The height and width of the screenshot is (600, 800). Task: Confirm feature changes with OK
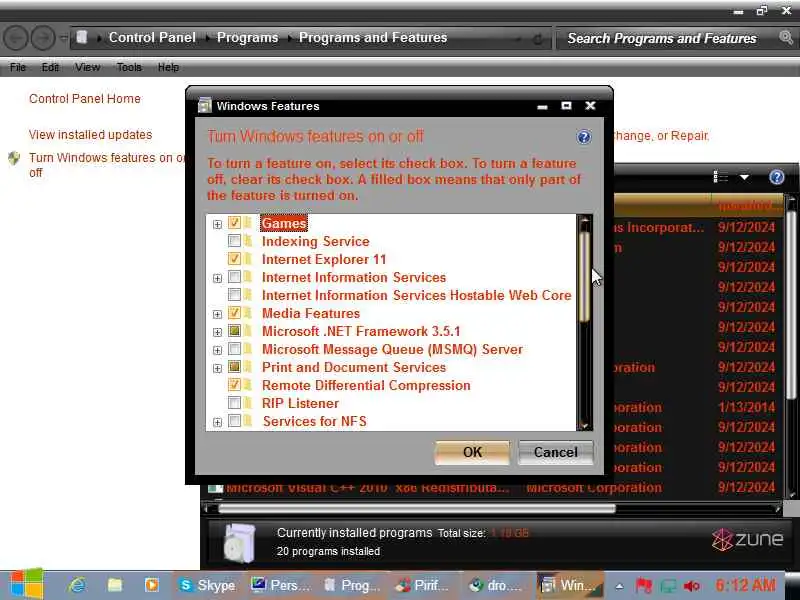coord(472,452)
